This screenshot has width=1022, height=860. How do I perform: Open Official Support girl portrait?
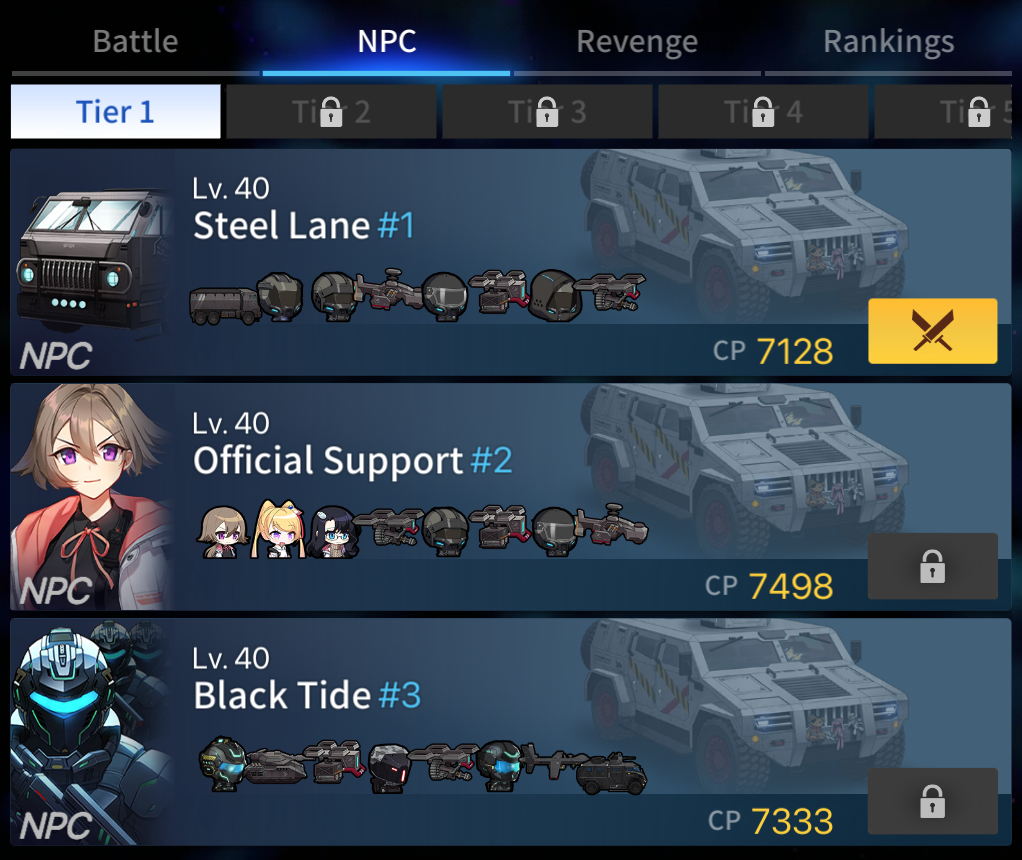pos(93,497)
